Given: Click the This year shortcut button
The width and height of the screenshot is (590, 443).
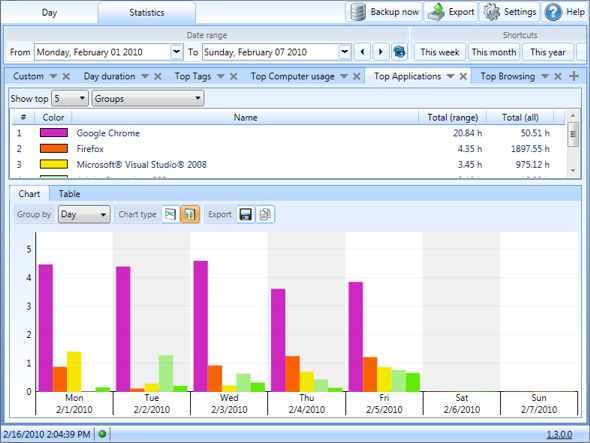Looking at the screenshot, I should coord(548,52).
